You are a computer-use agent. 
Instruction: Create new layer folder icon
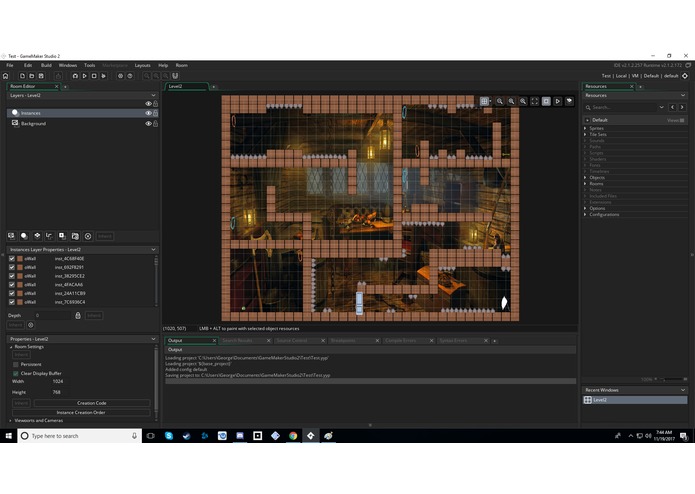coord(75,236)
